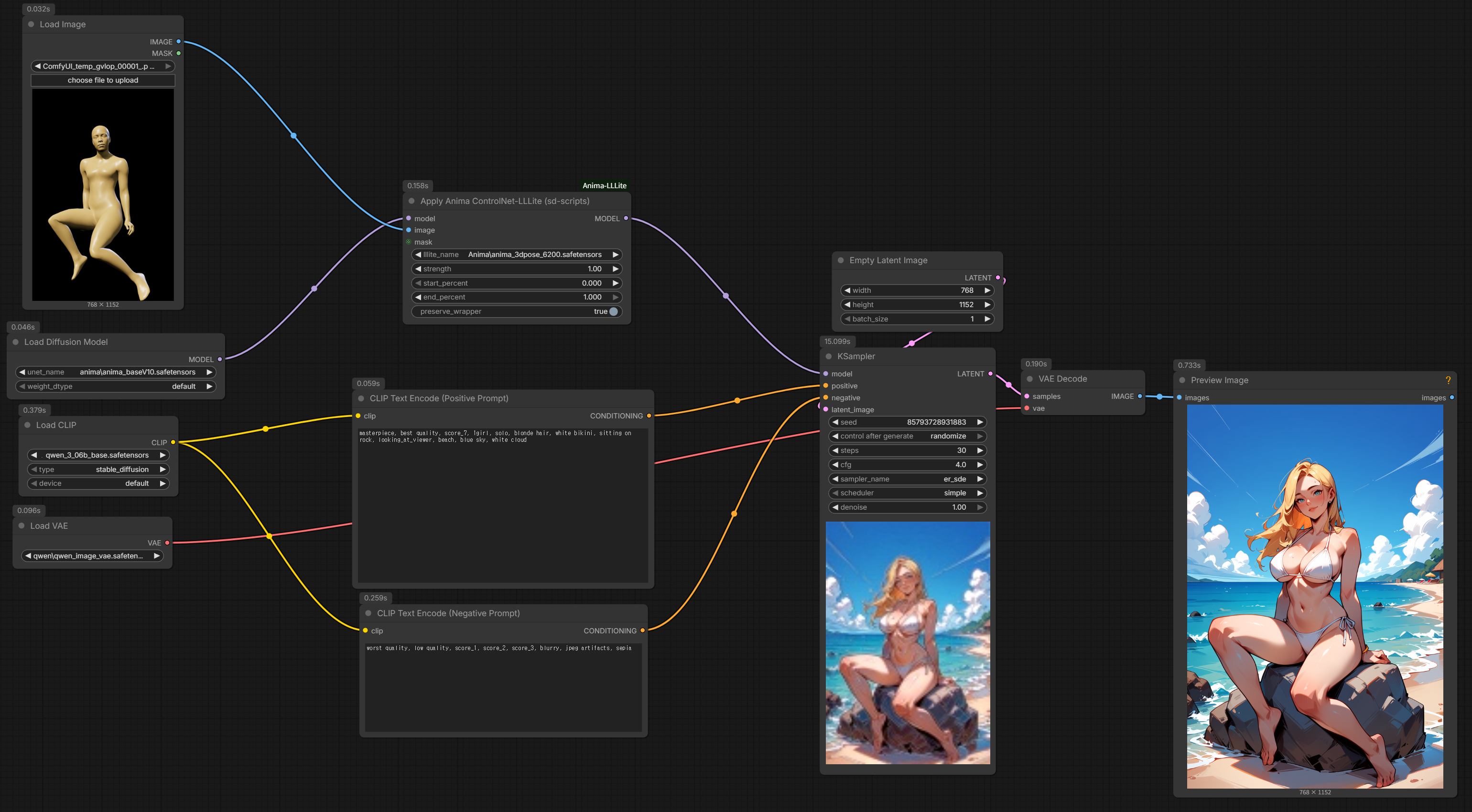Adjust the end_percent 1.000 slider field
The width and height of the screenshot is (1472, 812).
517,298
